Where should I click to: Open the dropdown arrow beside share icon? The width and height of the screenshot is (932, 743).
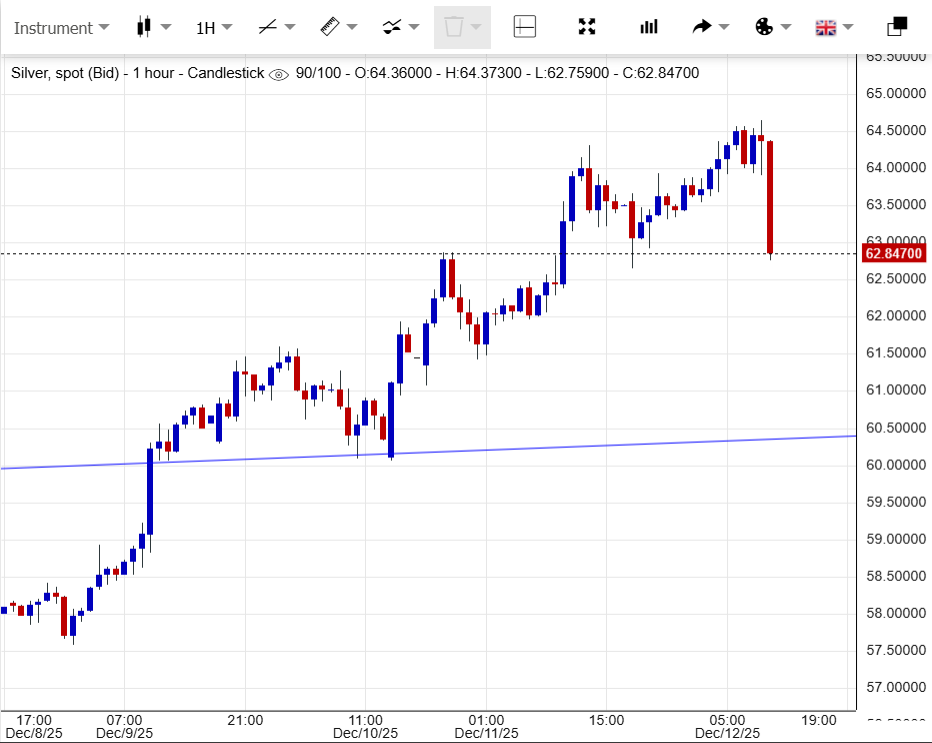(724, 27)
